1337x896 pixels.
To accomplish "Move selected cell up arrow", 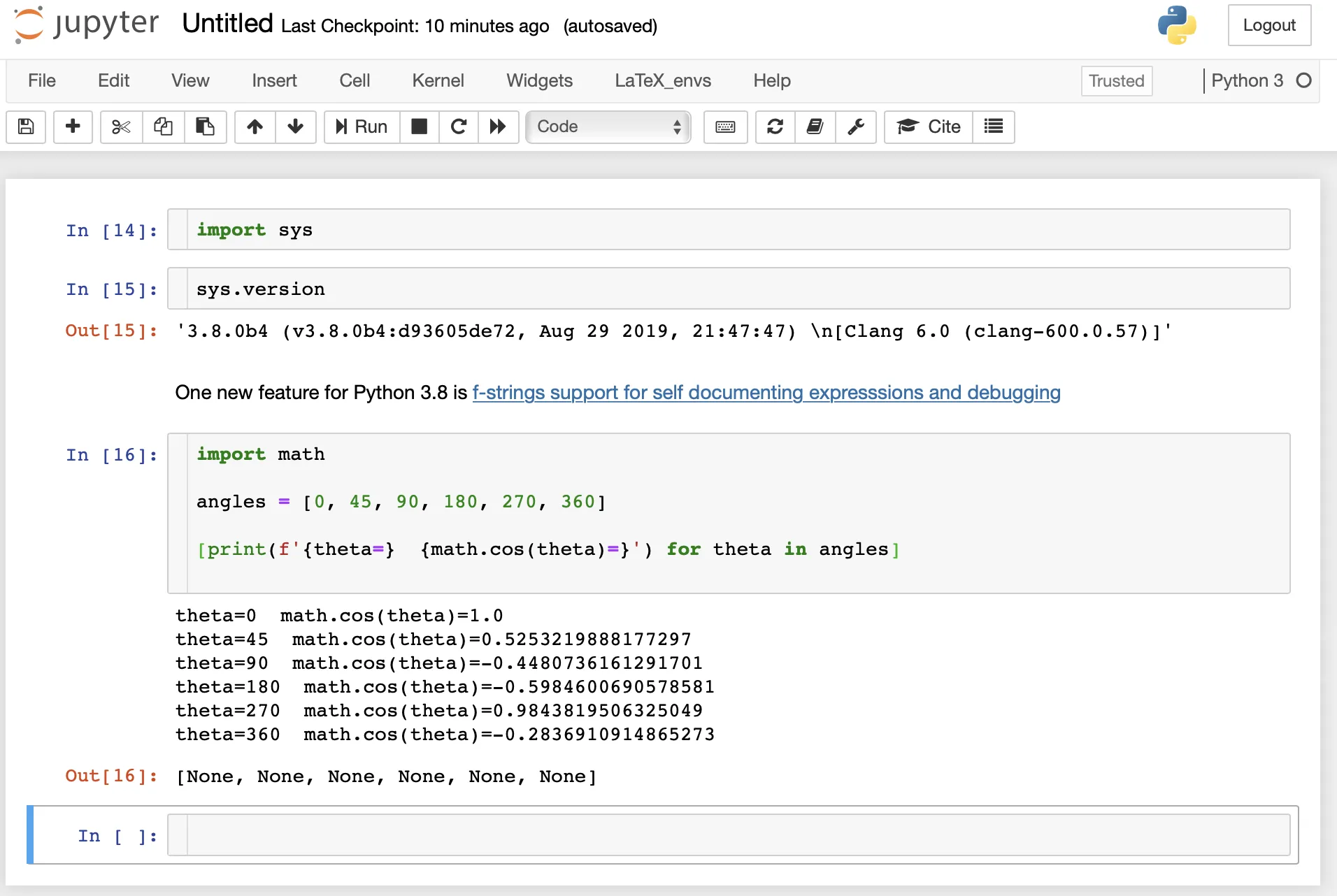I will (255, 127).
